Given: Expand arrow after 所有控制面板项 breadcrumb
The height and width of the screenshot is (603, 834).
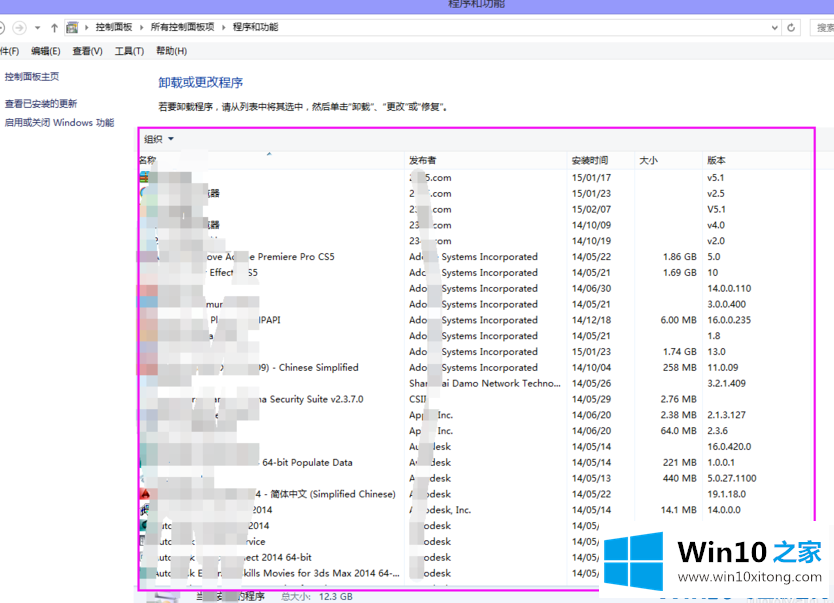Looking at the screenshot, I should [x=223, y=27].
